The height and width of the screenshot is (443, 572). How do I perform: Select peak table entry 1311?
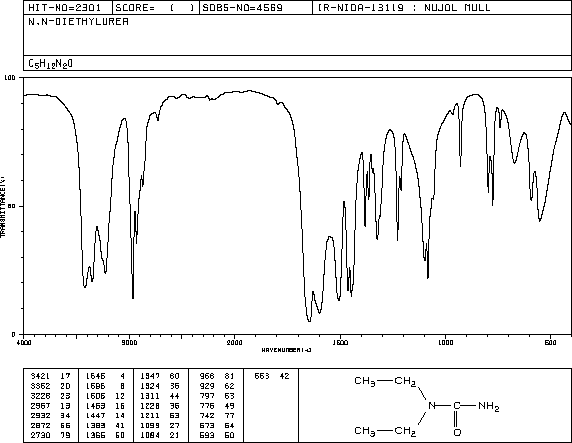(x=150, y=396)
